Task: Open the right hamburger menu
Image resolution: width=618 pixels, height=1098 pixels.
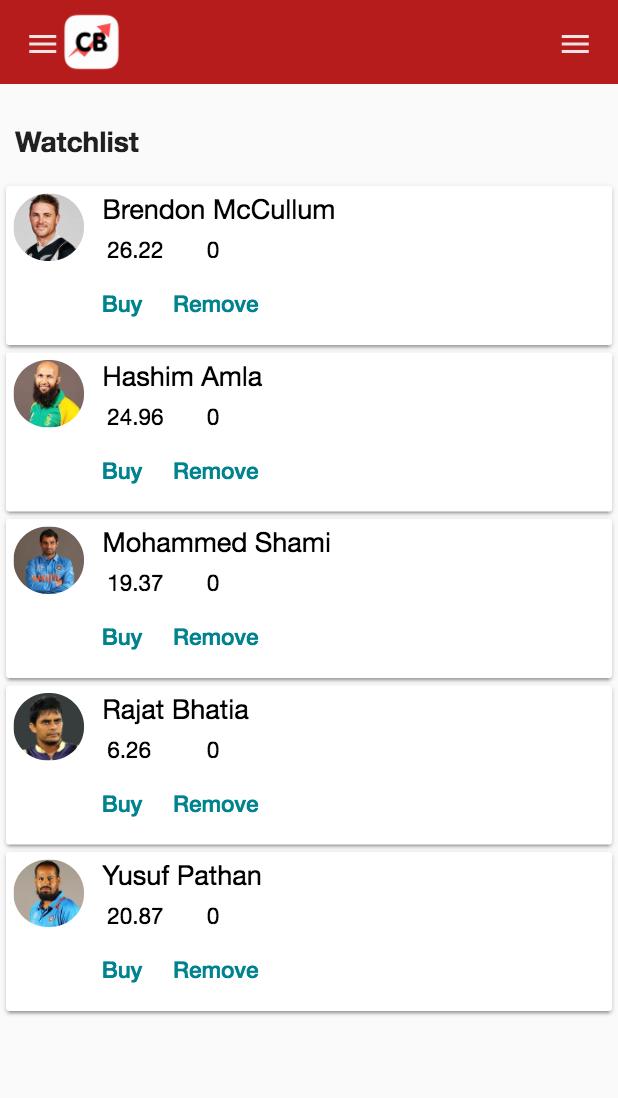Action: click(575, 44)
